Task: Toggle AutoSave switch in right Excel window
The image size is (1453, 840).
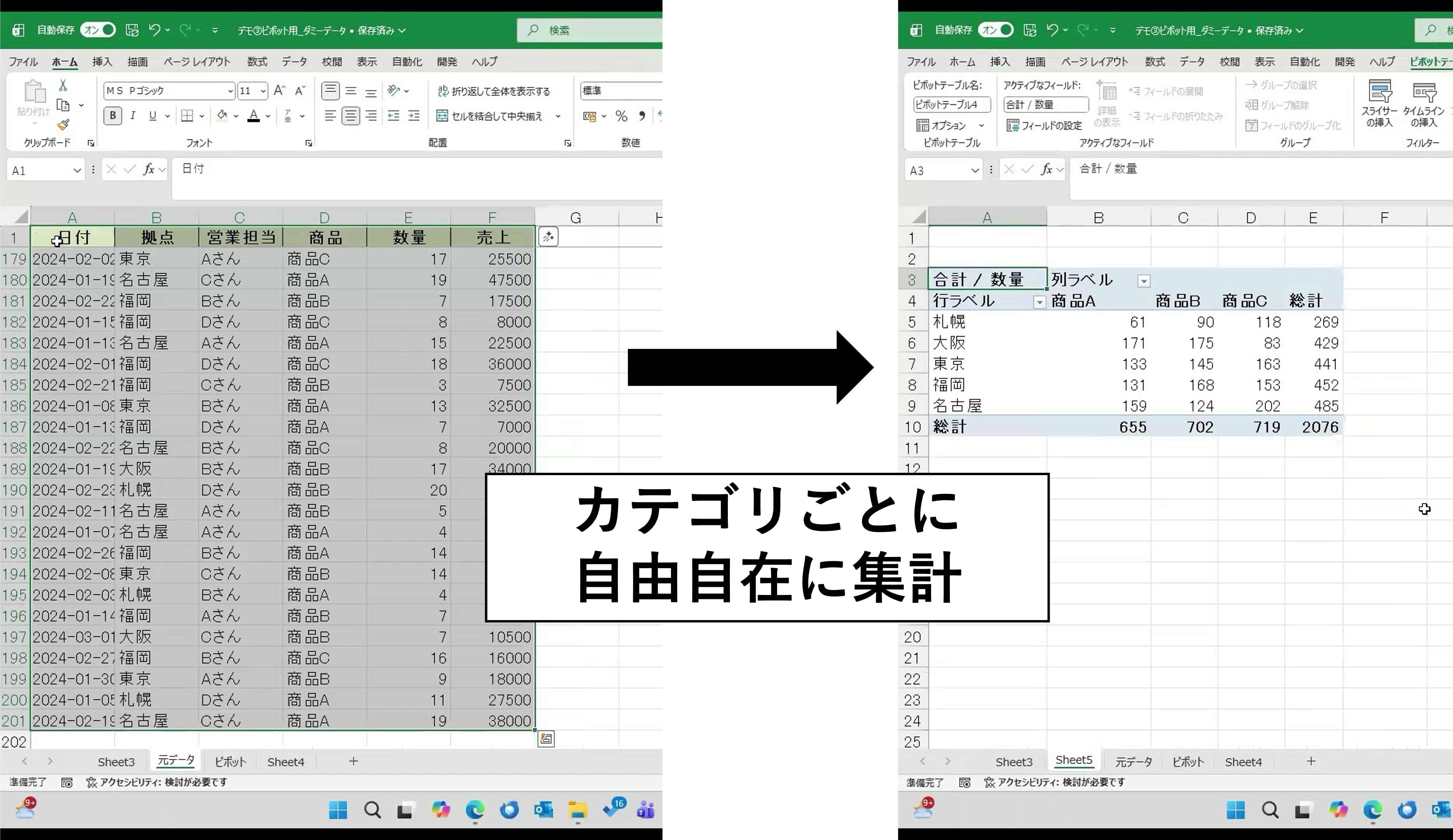Action: click(x=996, y=30)
